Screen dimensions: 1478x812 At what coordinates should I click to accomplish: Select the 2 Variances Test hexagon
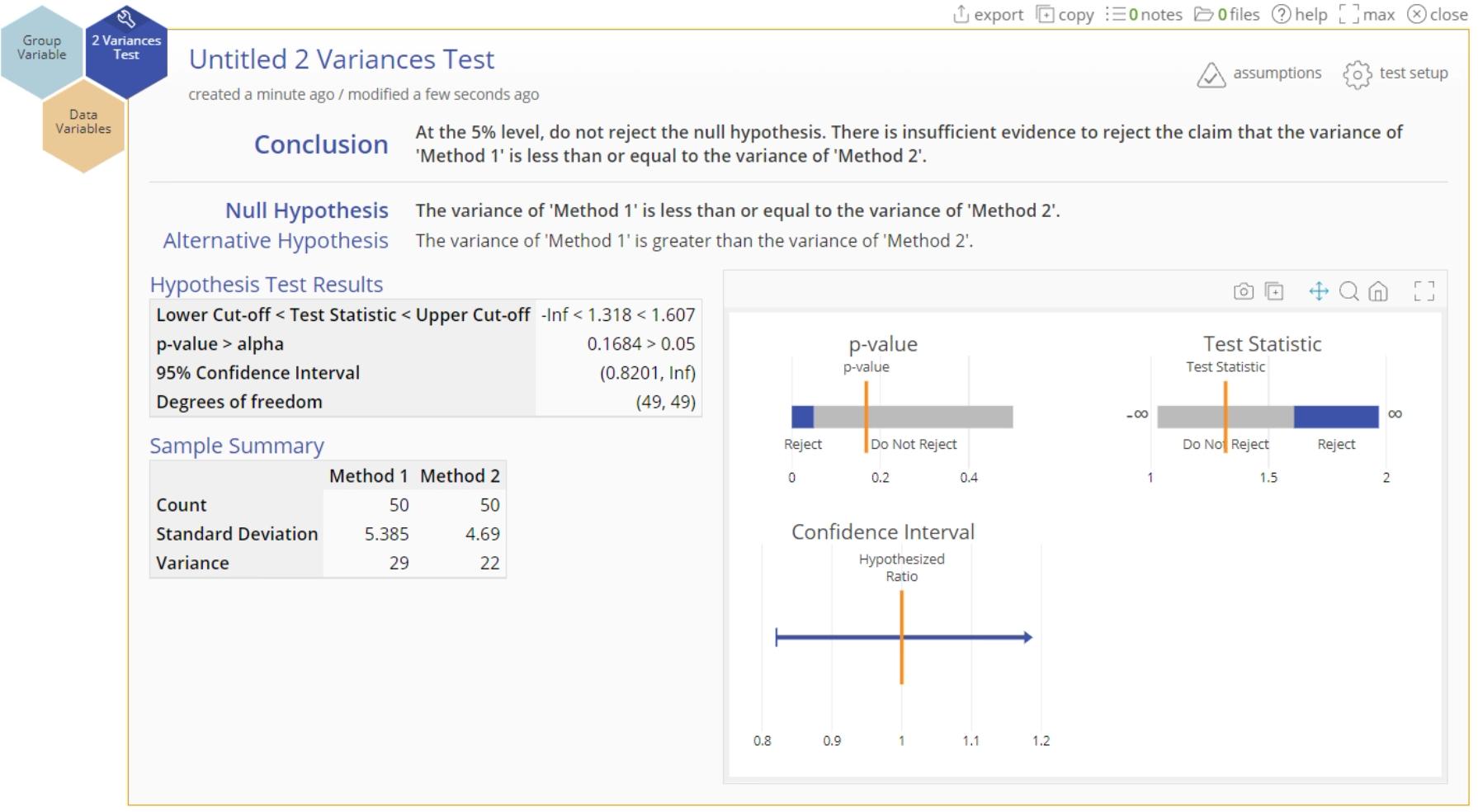[126, 48]
